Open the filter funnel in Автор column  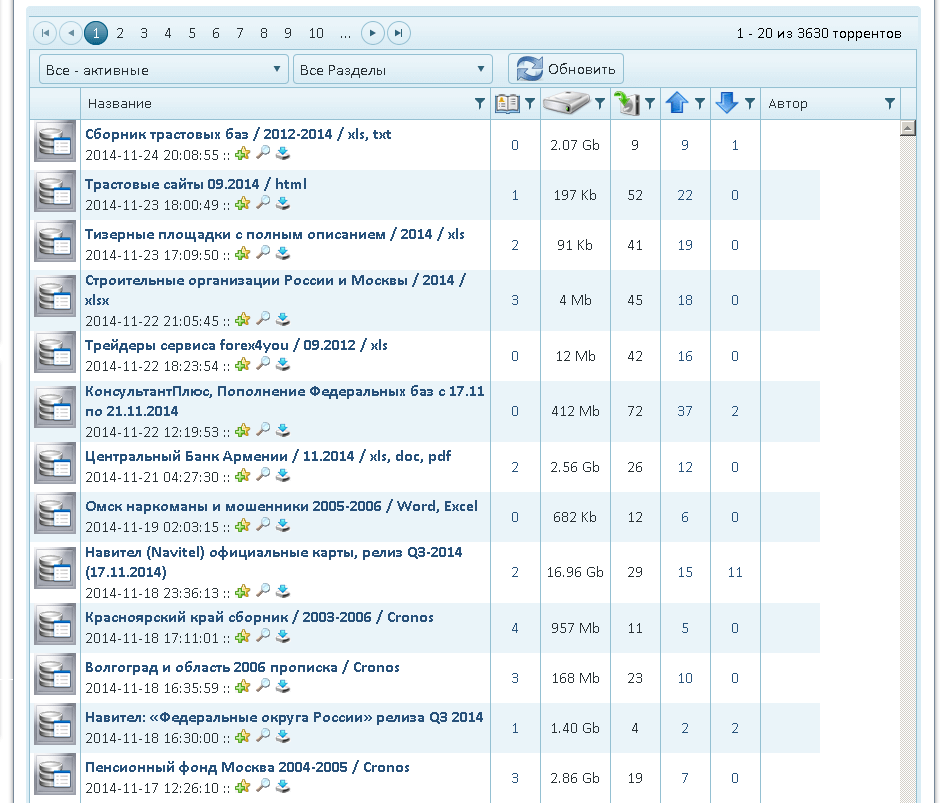pos(889,103)
